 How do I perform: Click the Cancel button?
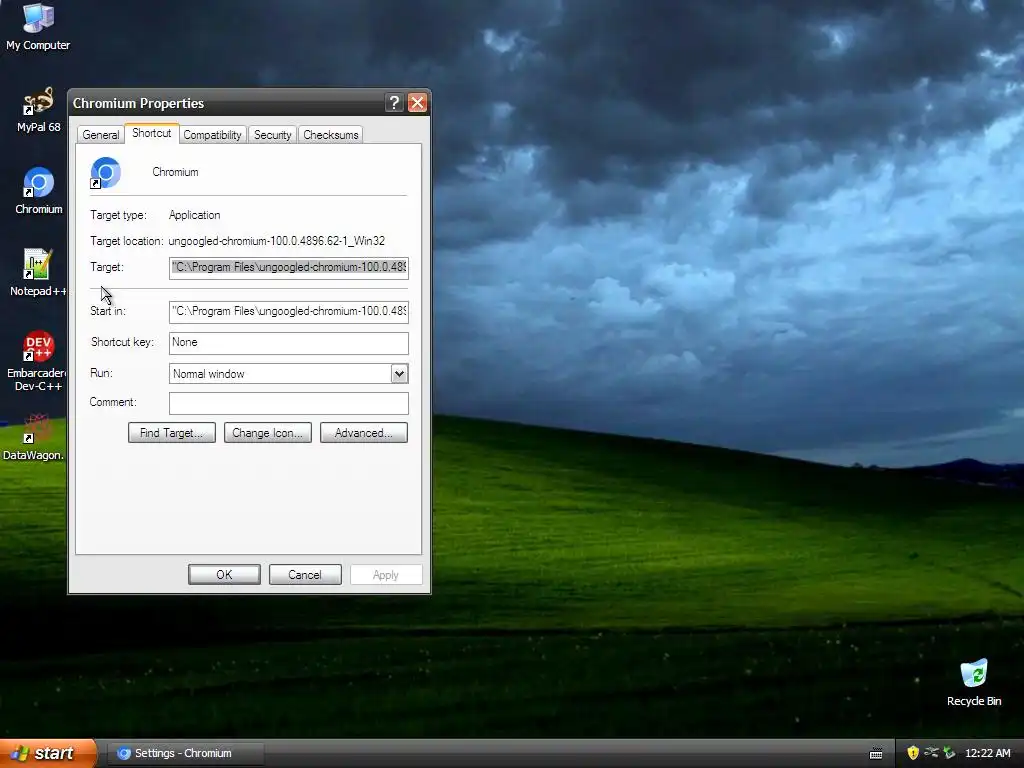coord(305,575)
